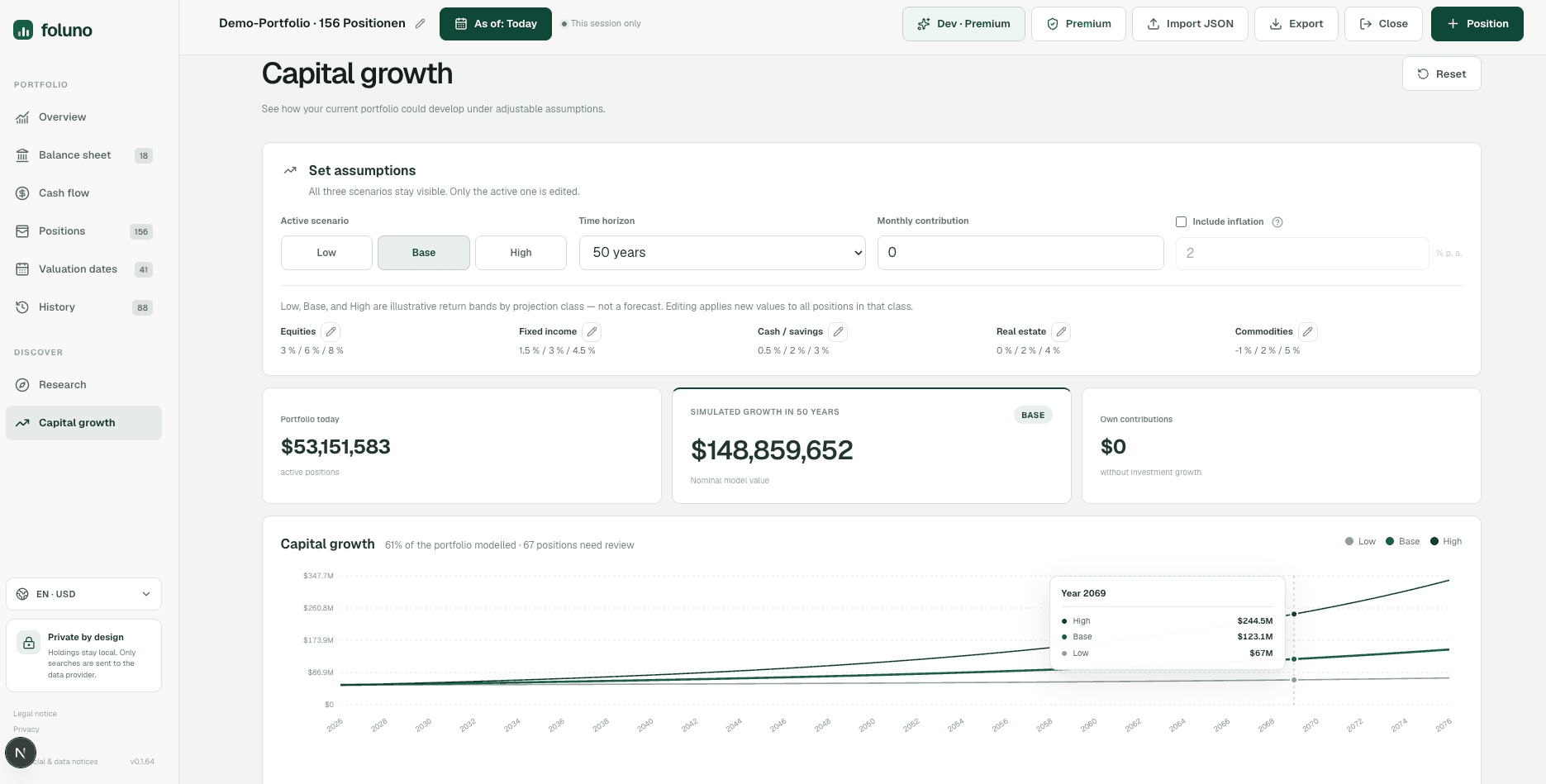
Task: Click the Research compass icon
Action: pyautogui.click(x=22, y=385)
